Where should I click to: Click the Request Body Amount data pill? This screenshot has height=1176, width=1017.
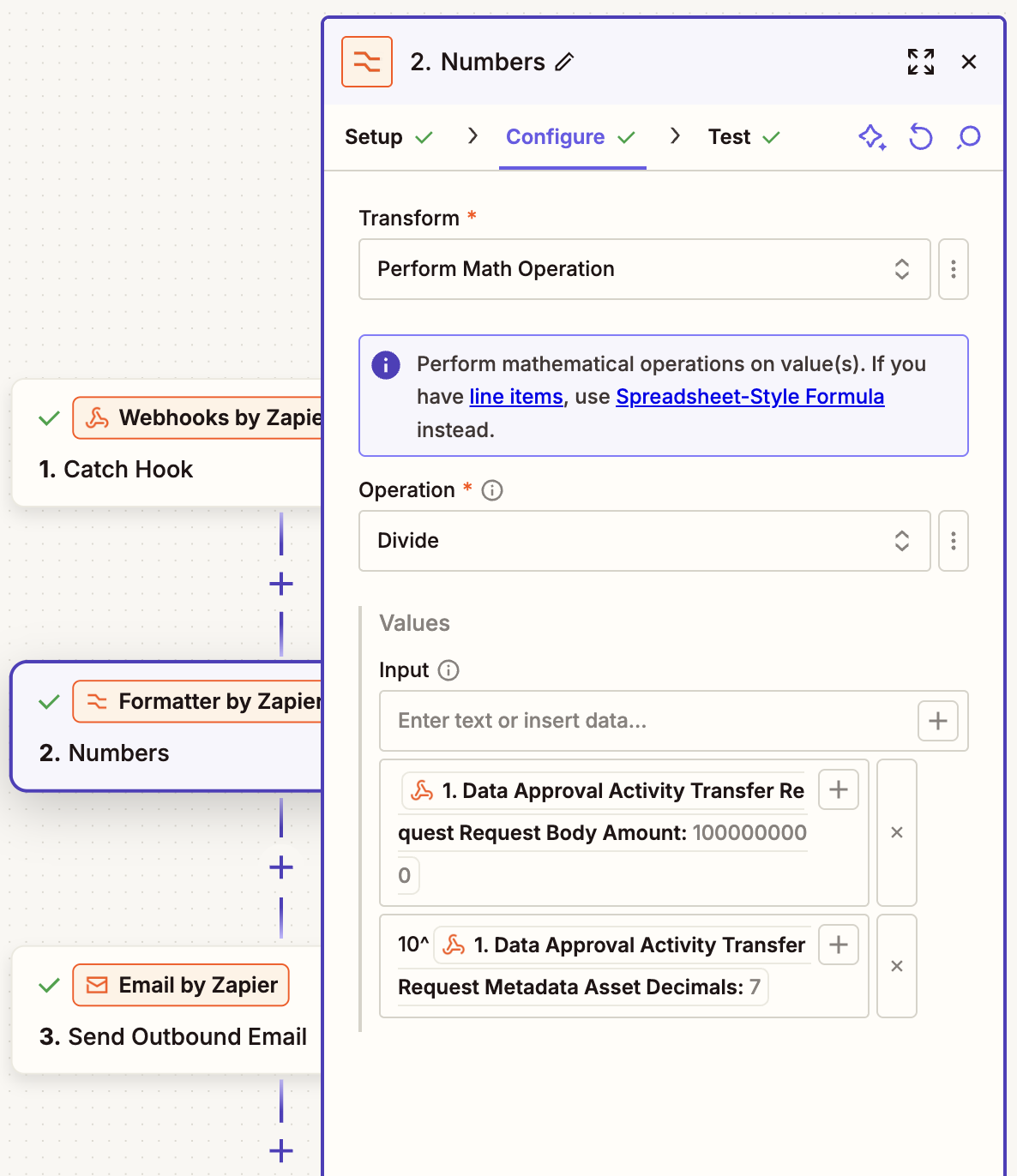pos(604,832)
